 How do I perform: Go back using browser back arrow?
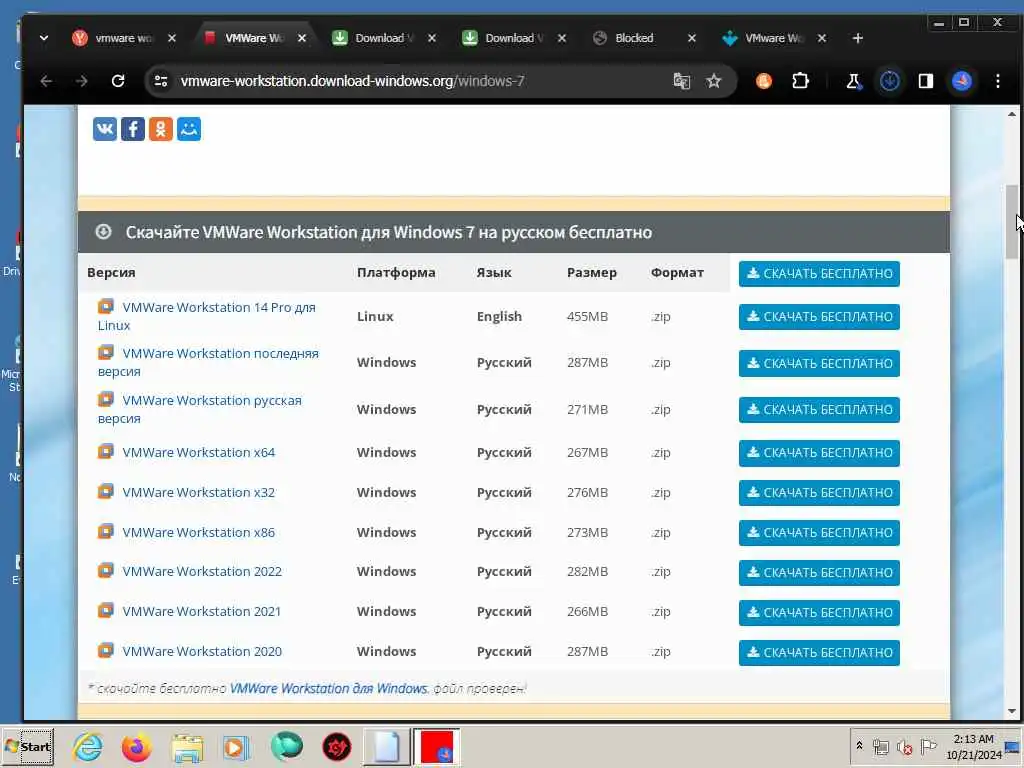pos(46,81)
